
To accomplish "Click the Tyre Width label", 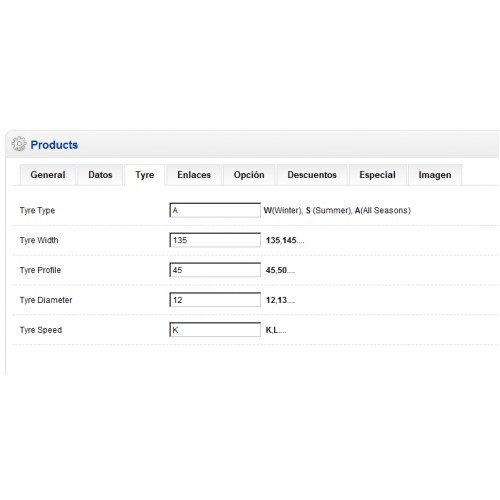I will 39,240.
